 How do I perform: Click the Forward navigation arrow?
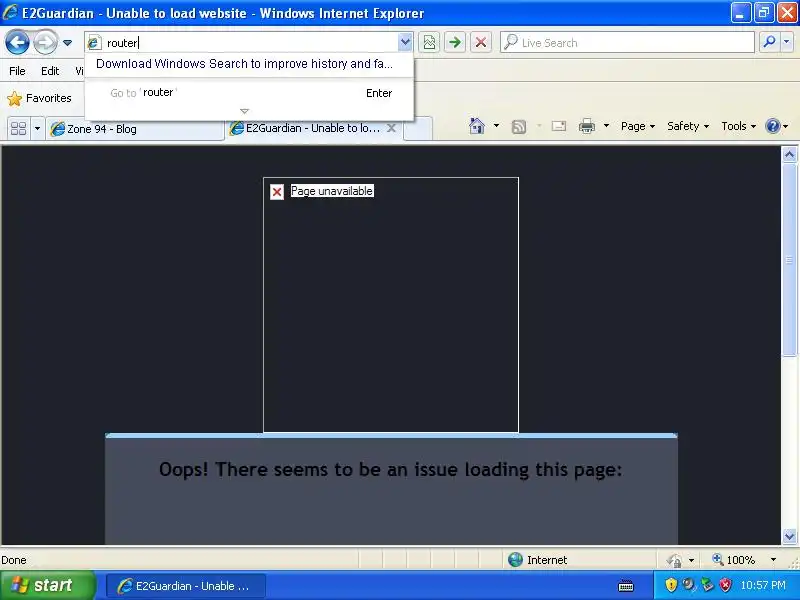[x=45, y=42]
